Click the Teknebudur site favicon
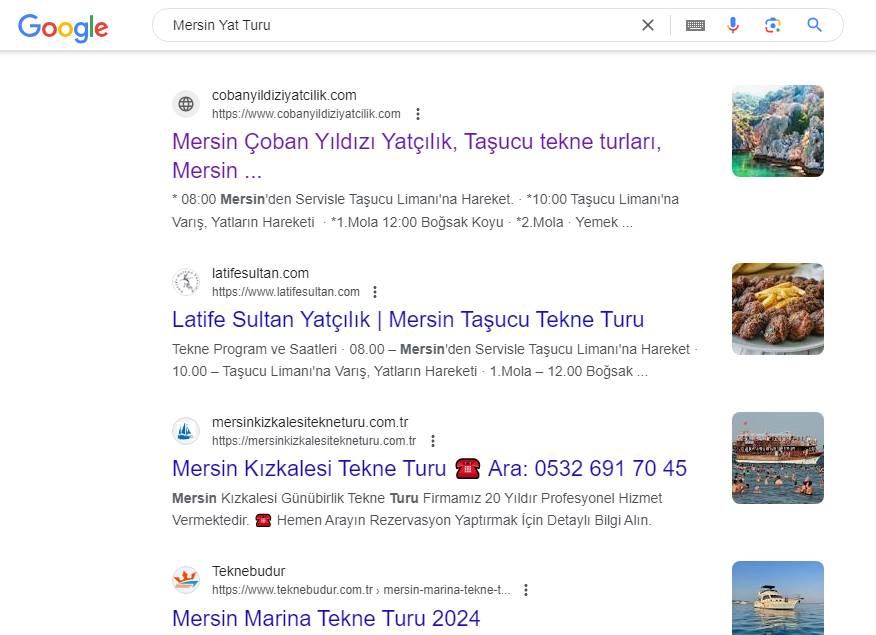Image resolution: width=876 pixels, height=635 pixels. (x=186, y=580)
